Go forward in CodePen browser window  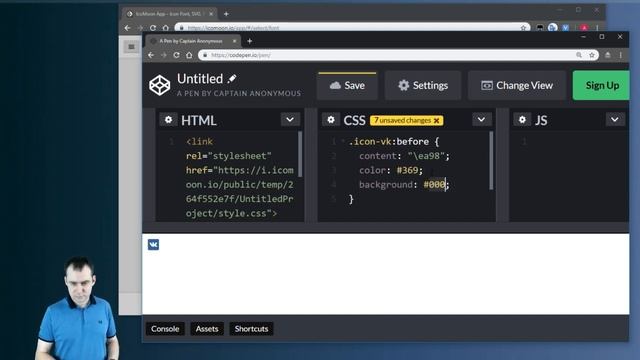click(164, 55)
